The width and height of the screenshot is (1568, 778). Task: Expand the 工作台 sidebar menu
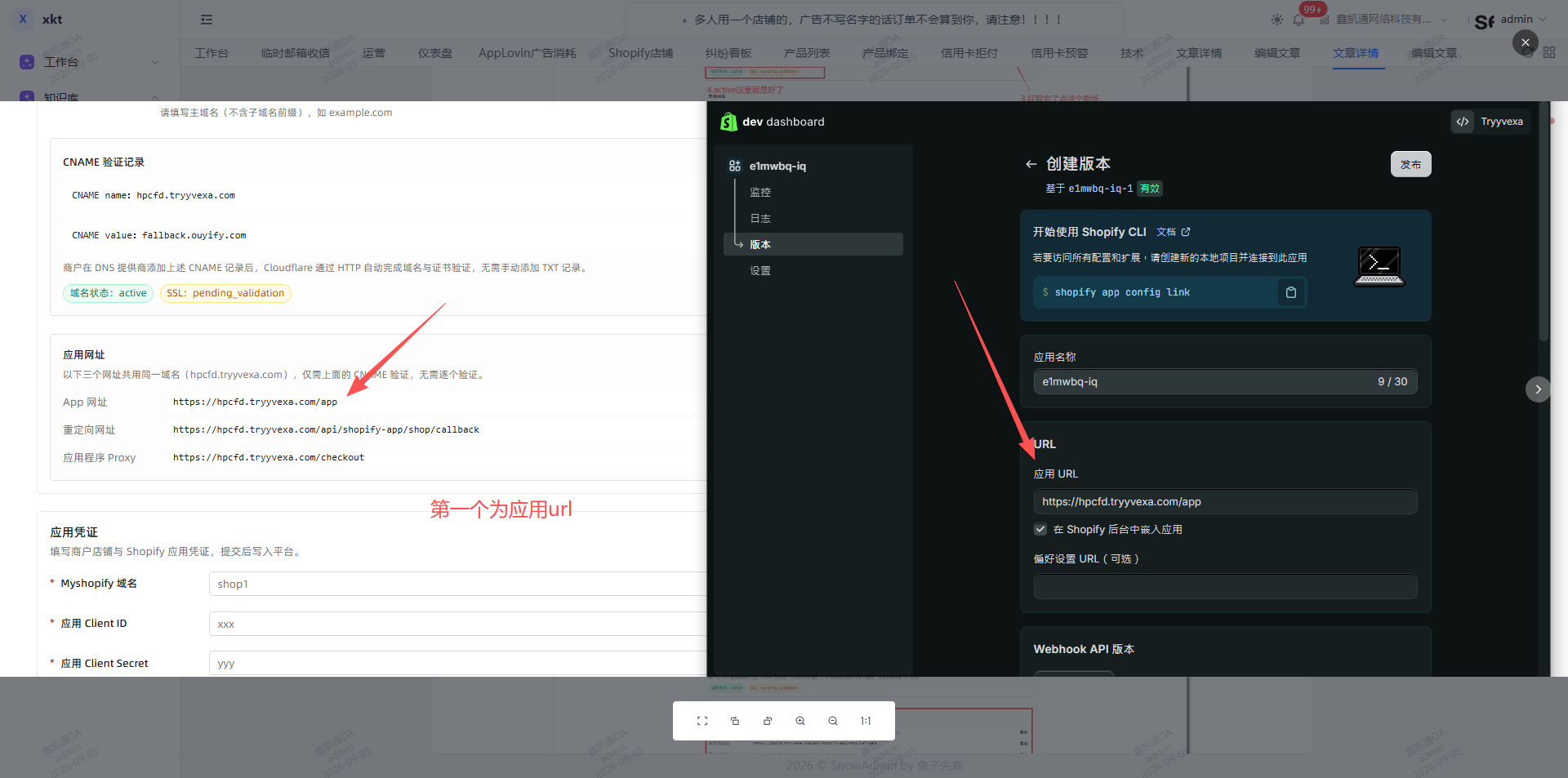90,62
